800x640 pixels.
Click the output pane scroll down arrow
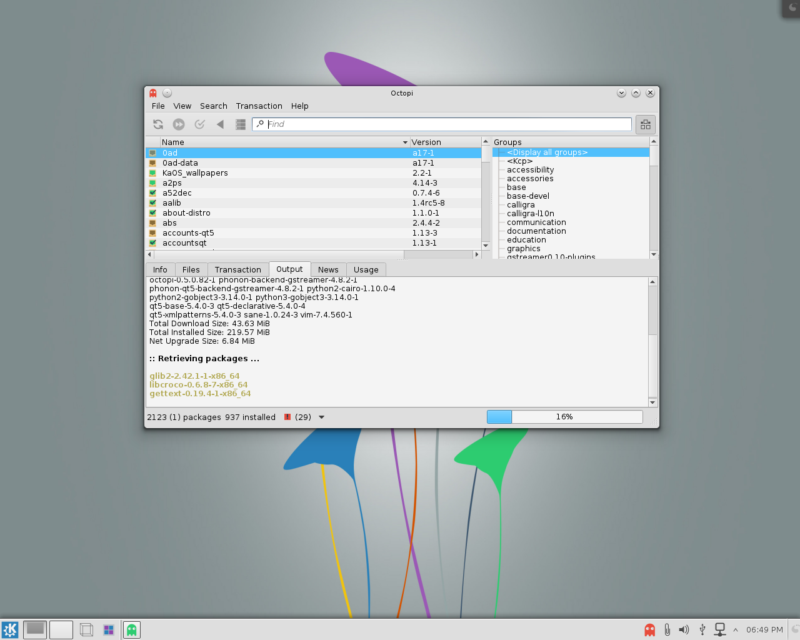click(x=653, y=403)
